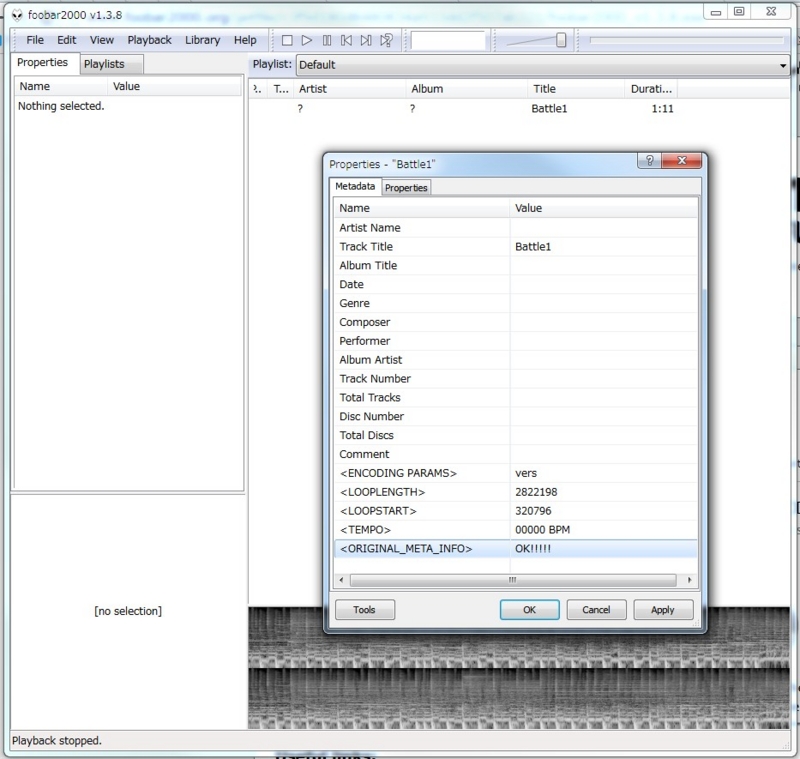The height and width of the screenshot is (759, 800).
Task: Click the dialog scrollbar left arrow
Action: 341,580
